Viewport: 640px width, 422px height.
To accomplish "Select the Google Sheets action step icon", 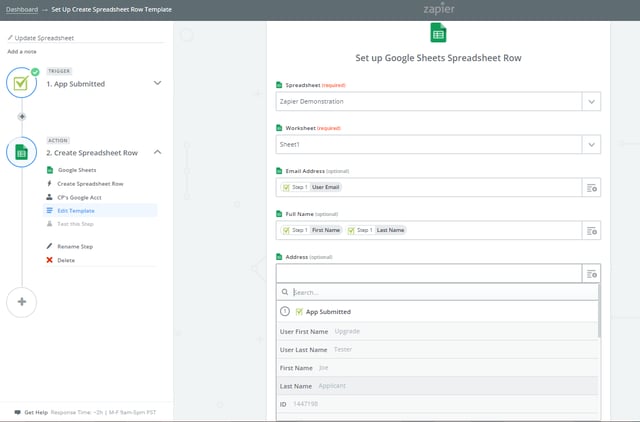I will click(x=21, y=152).
